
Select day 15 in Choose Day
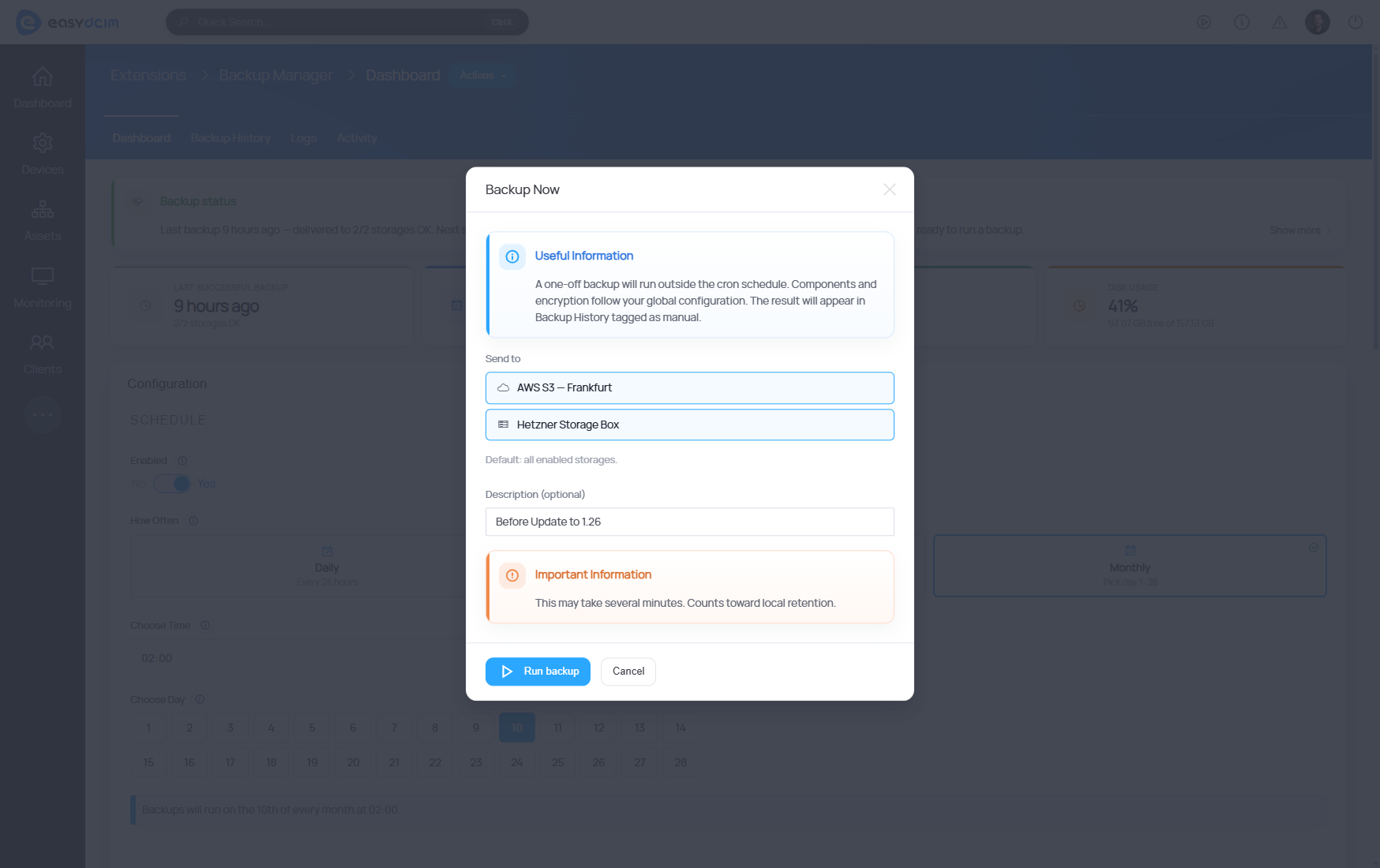tap(148, 762)
